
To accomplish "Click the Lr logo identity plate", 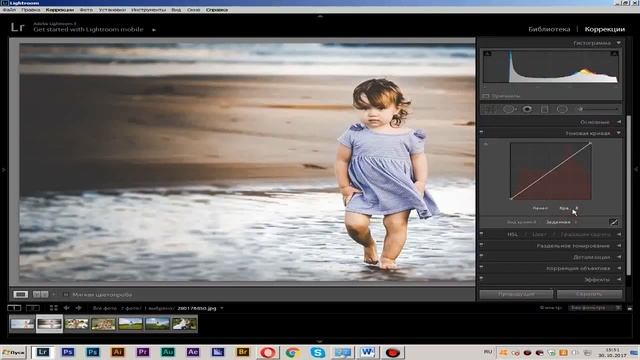I will (x=18, y=27).
